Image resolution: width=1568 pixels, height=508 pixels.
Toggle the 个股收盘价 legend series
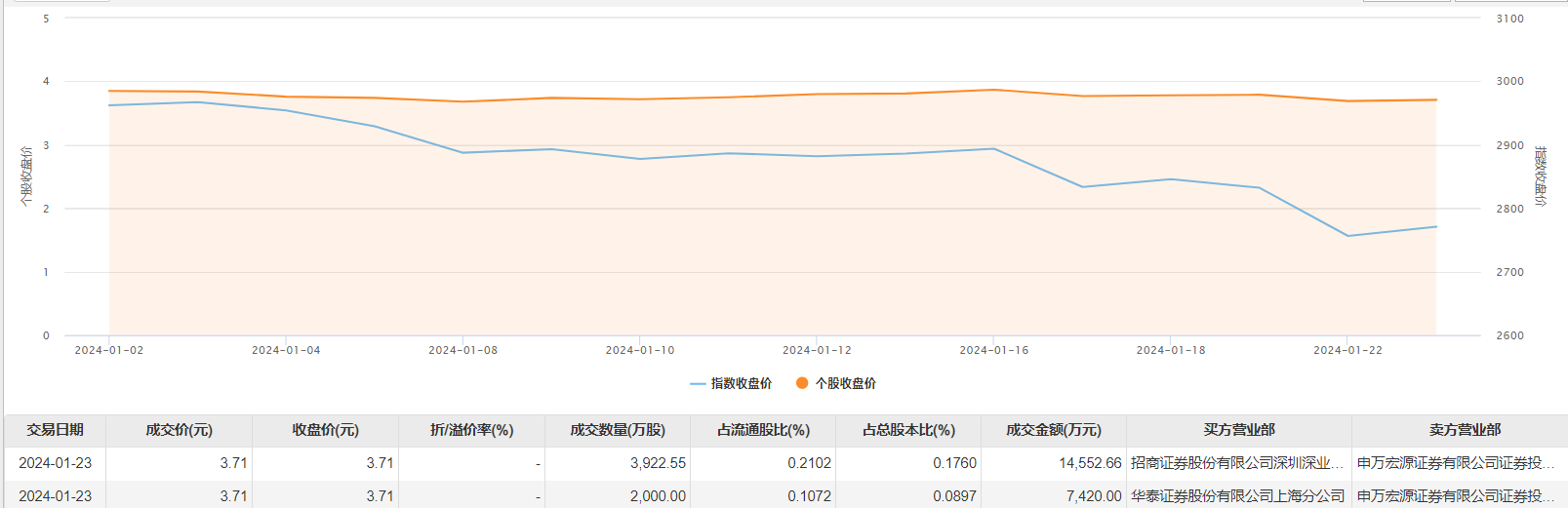835,383
